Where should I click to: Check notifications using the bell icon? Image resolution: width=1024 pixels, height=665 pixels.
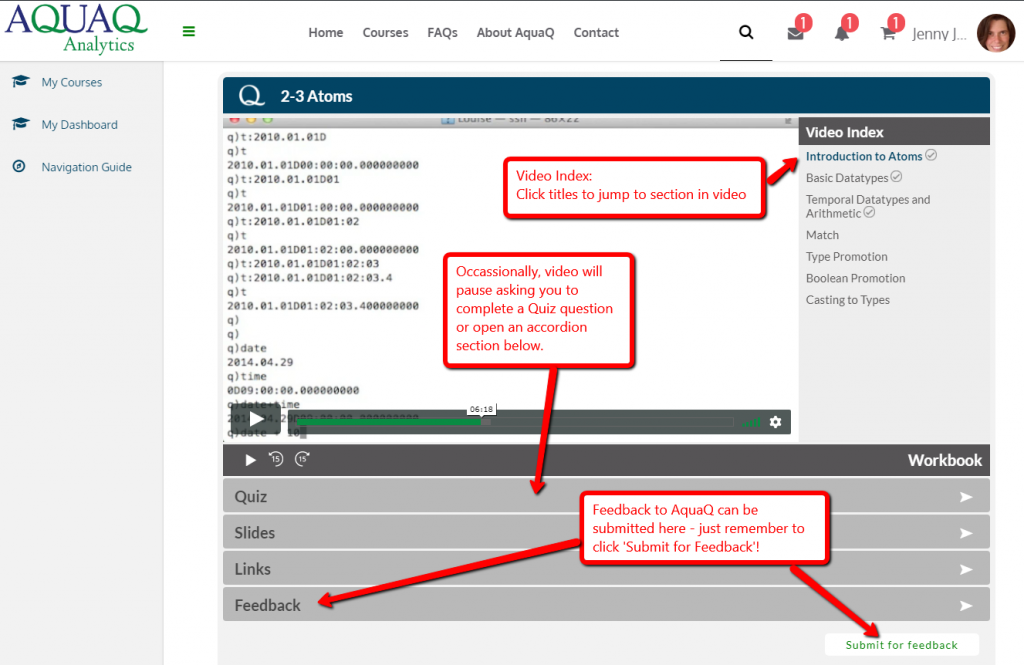841,33
